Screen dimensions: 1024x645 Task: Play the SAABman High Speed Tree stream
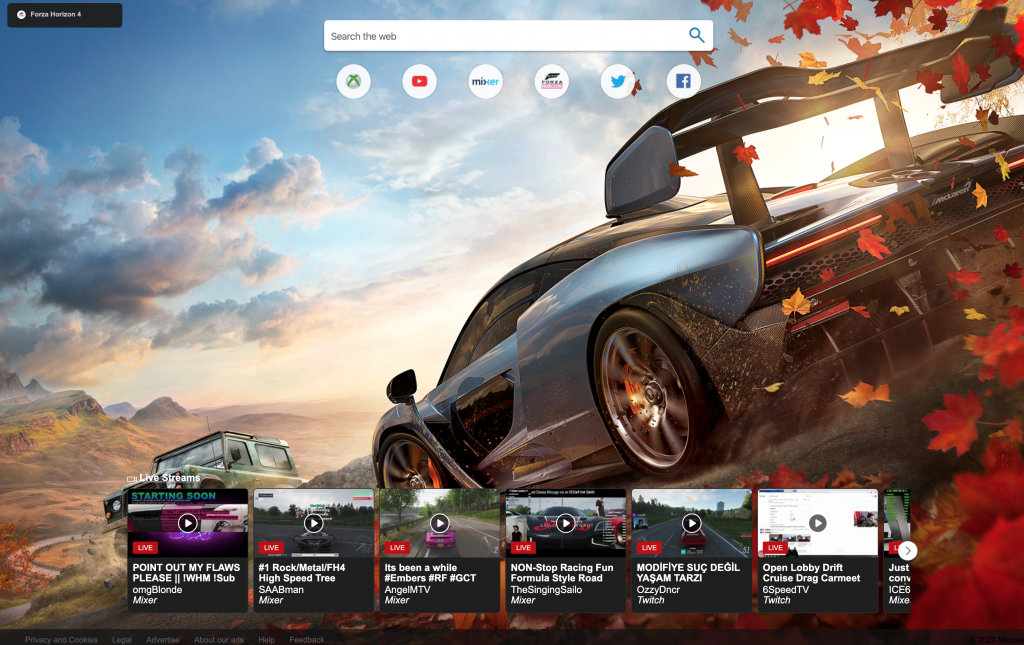[314, 523]
